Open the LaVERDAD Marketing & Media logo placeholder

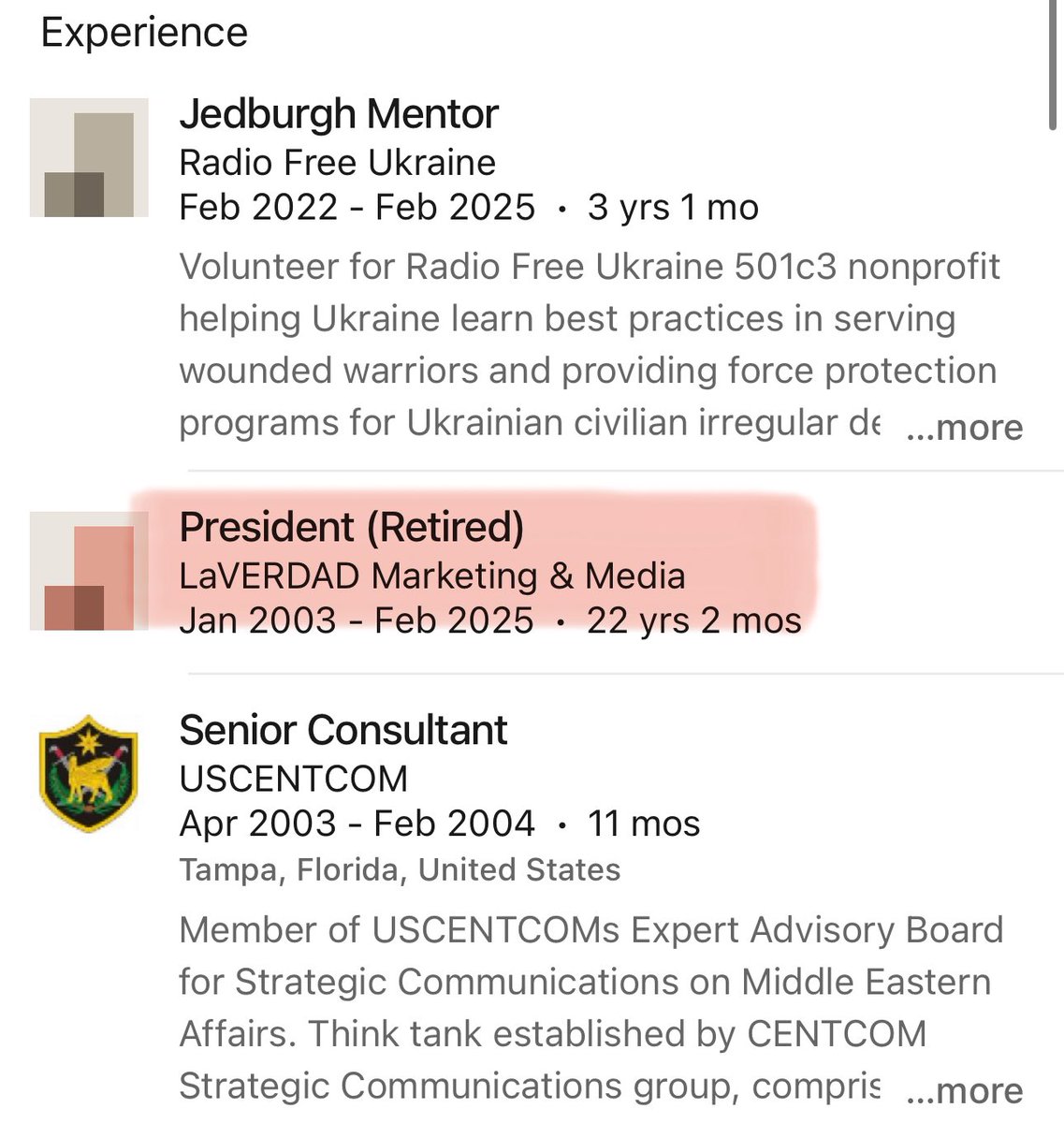(89, 571)
